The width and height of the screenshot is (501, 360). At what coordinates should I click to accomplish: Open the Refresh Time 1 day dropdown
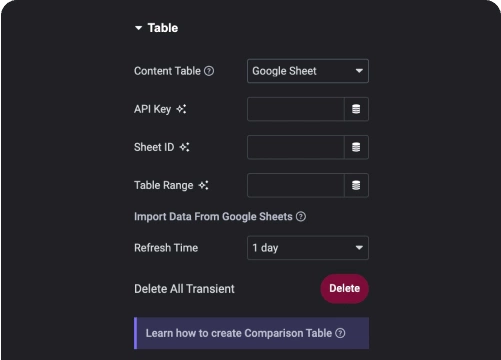pos(308,248)
